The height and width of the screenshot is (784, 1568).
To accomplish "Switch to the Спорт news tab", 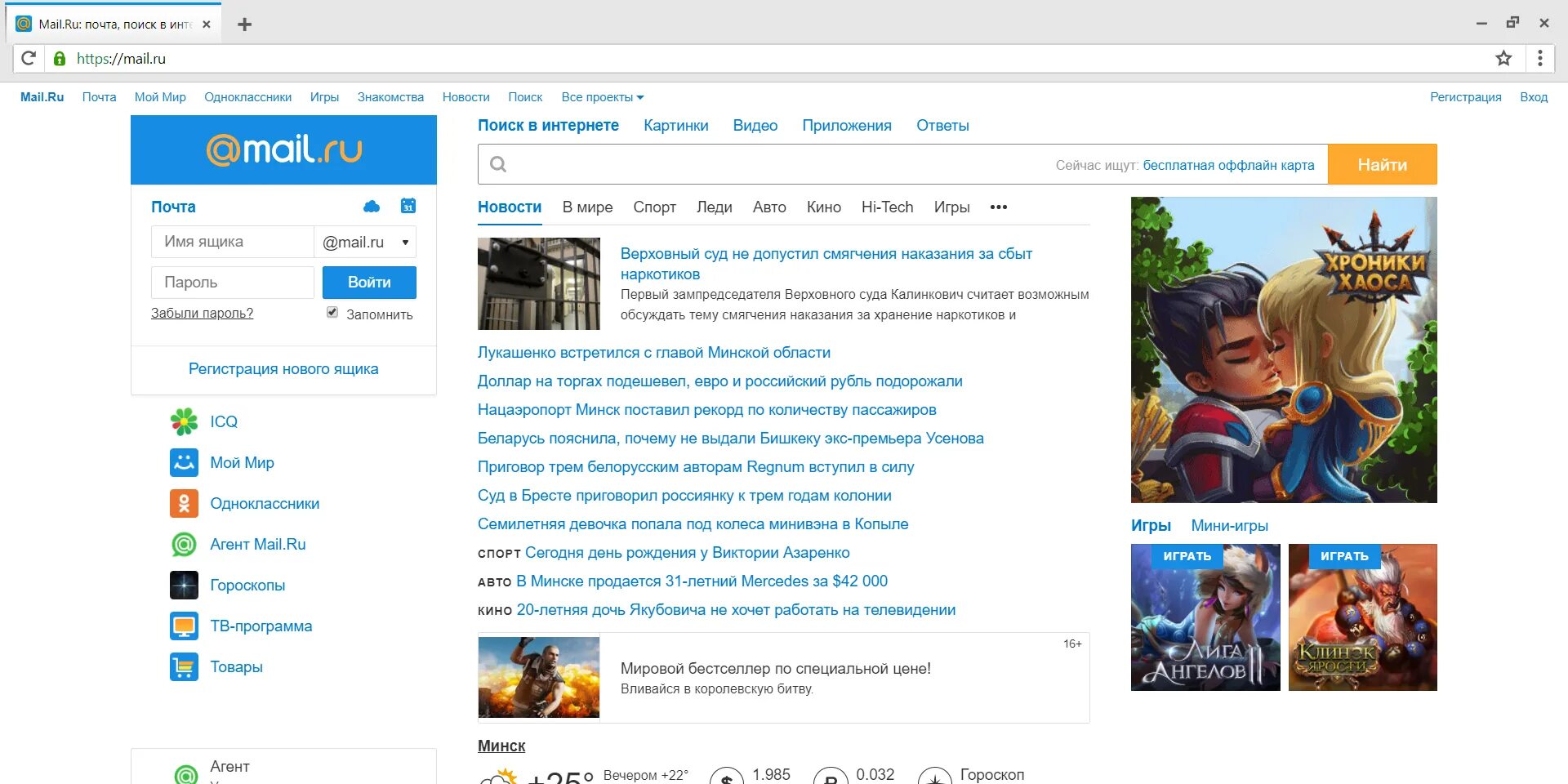I will (x=654, y=207).
